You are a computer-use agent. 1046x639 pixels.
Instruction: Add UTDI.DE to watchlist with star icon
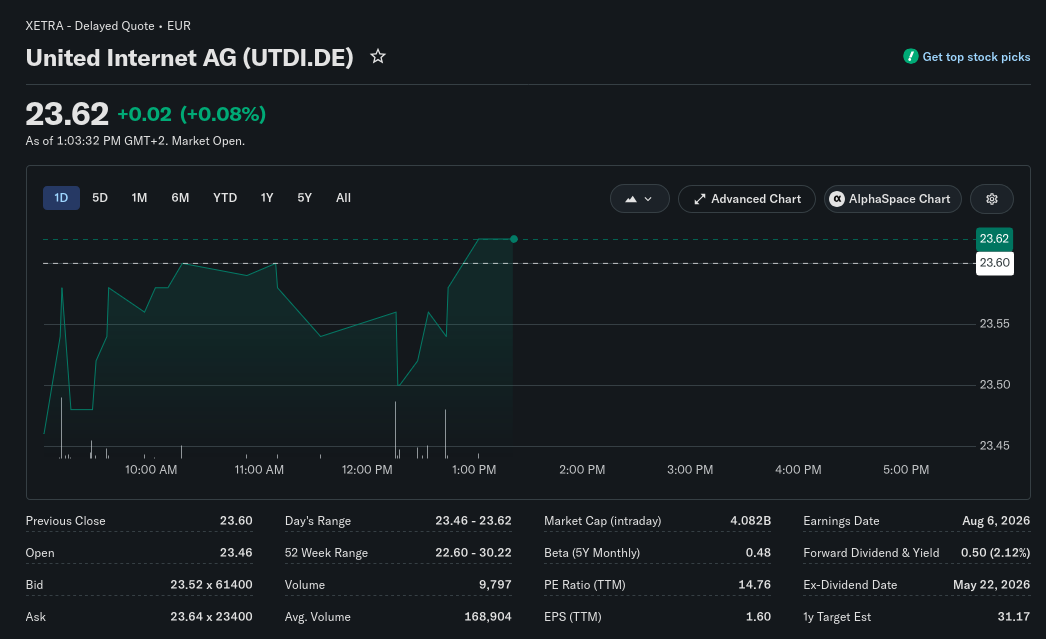(378, 57)
